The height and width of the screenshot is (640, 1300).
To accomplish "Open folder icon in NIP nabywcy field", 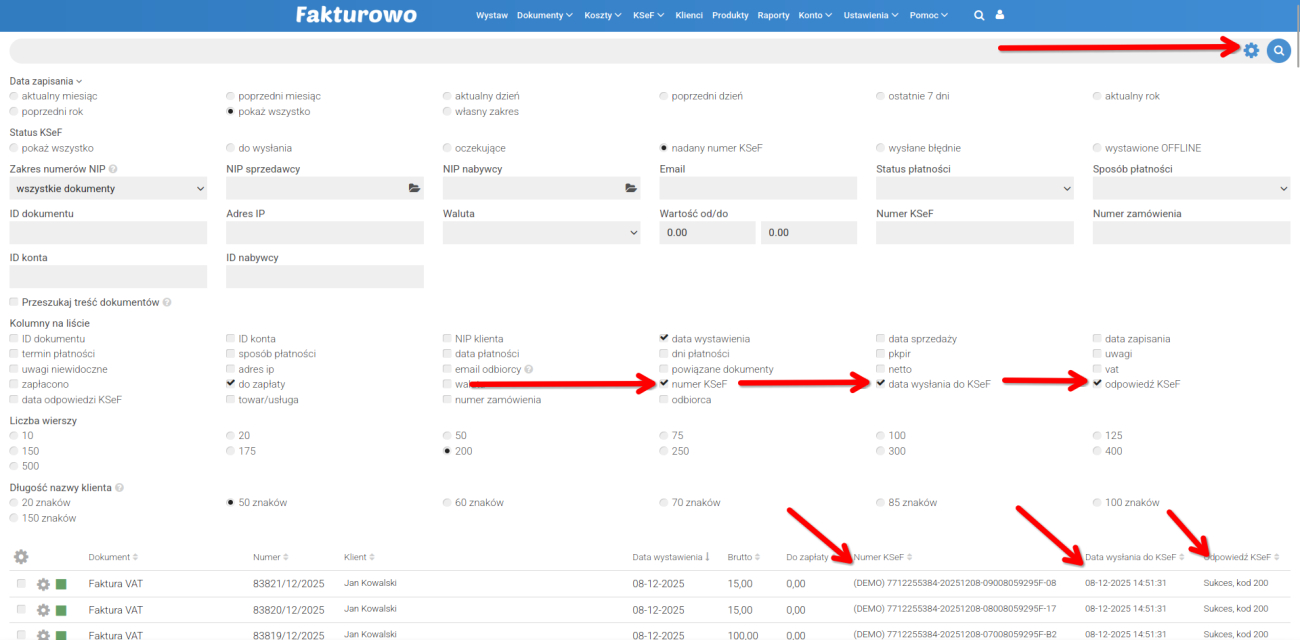I will [x=631, y=188].
